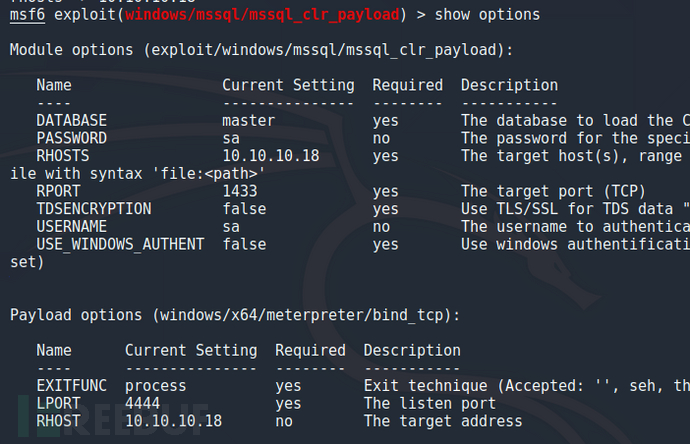Viewport: 690px width, 444px height.
Task: Click 'no' in the USERNAME row
Action: coord(381,228)
